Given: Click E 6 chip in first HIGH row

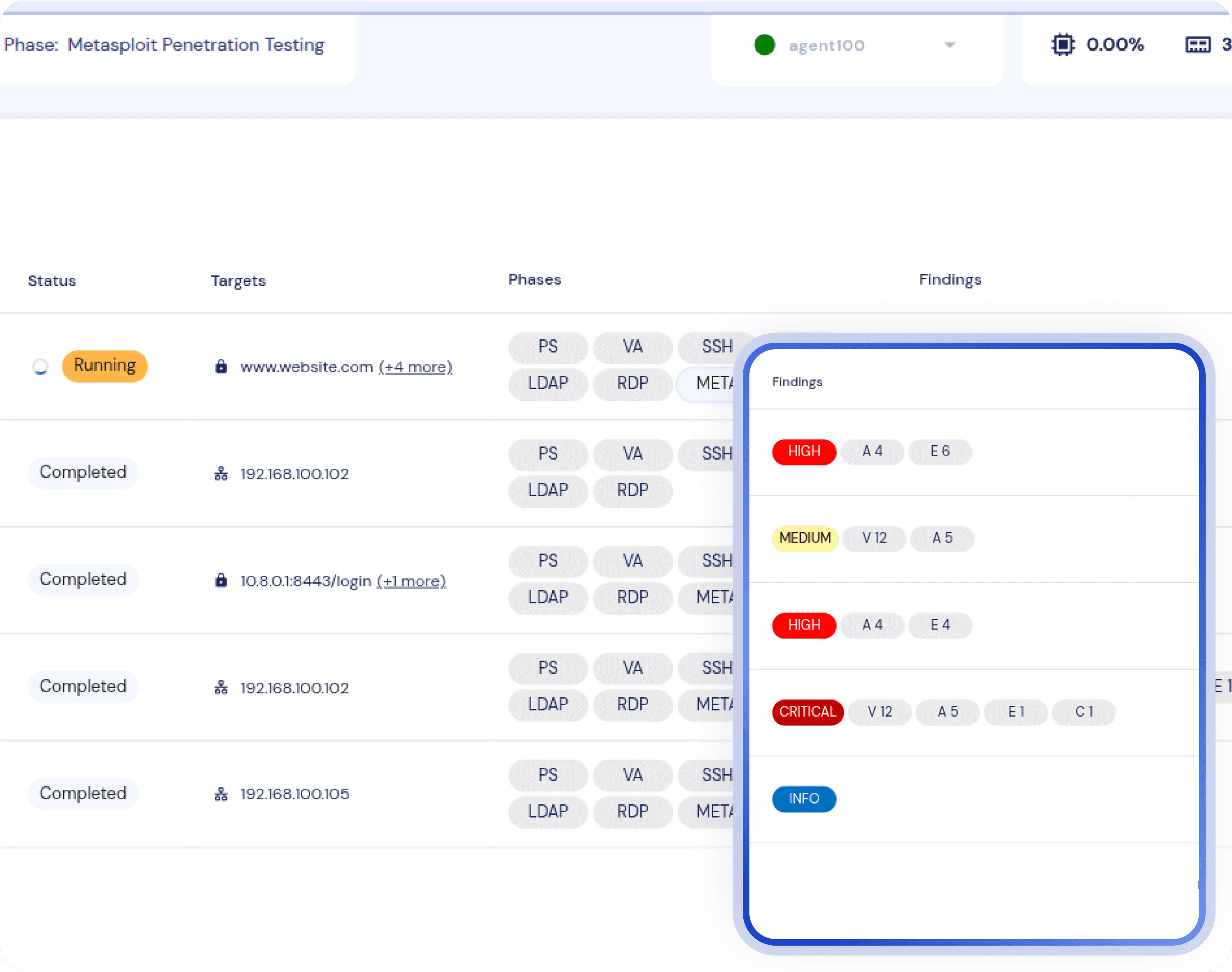Looking at the screenshot, I should 940,451.
